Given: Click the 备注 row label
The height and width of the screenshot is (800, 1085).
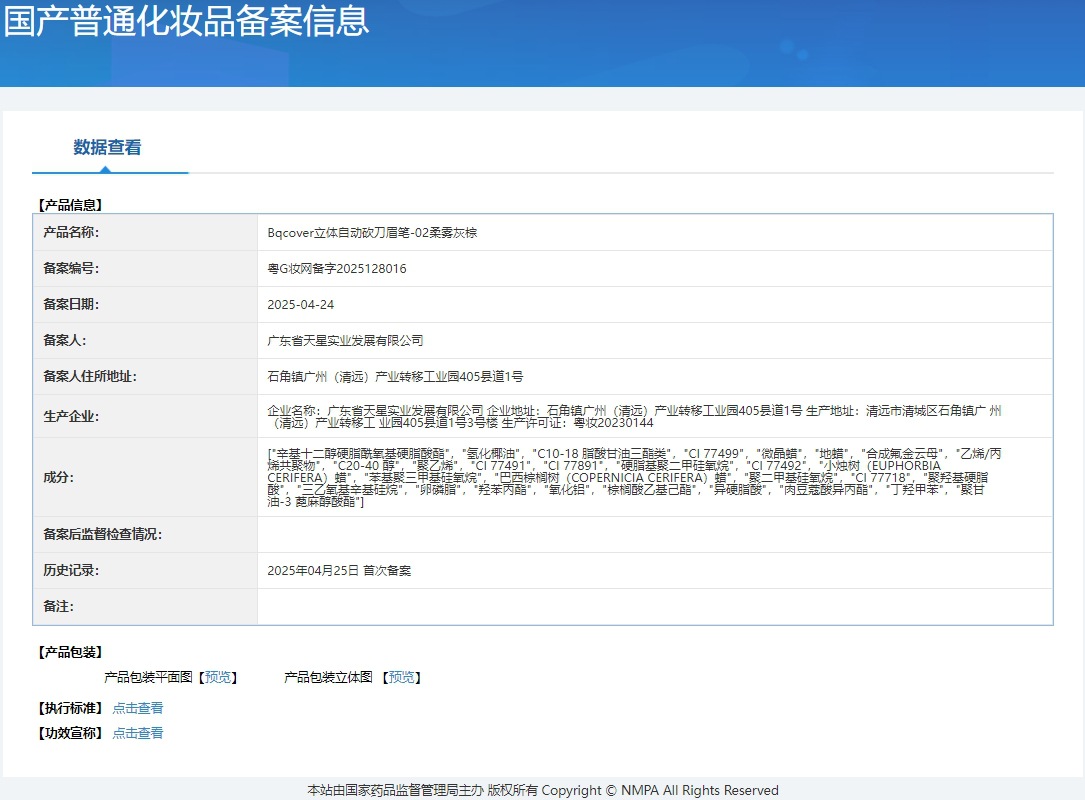Looking at the screenshot, I should pyautogui.click(x=59, y=606).
